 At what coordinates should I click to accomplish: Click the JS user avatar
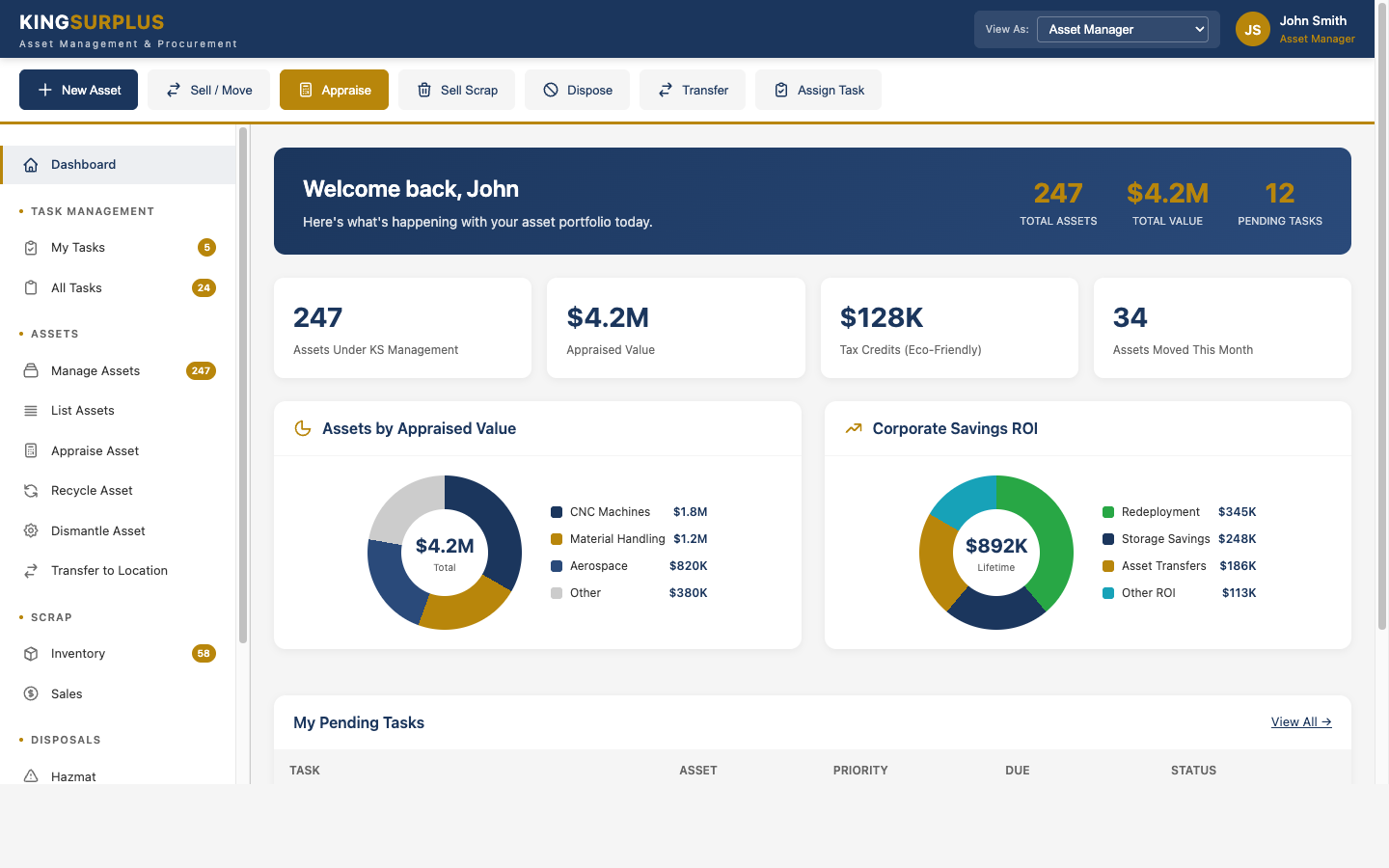point(1252,30)
